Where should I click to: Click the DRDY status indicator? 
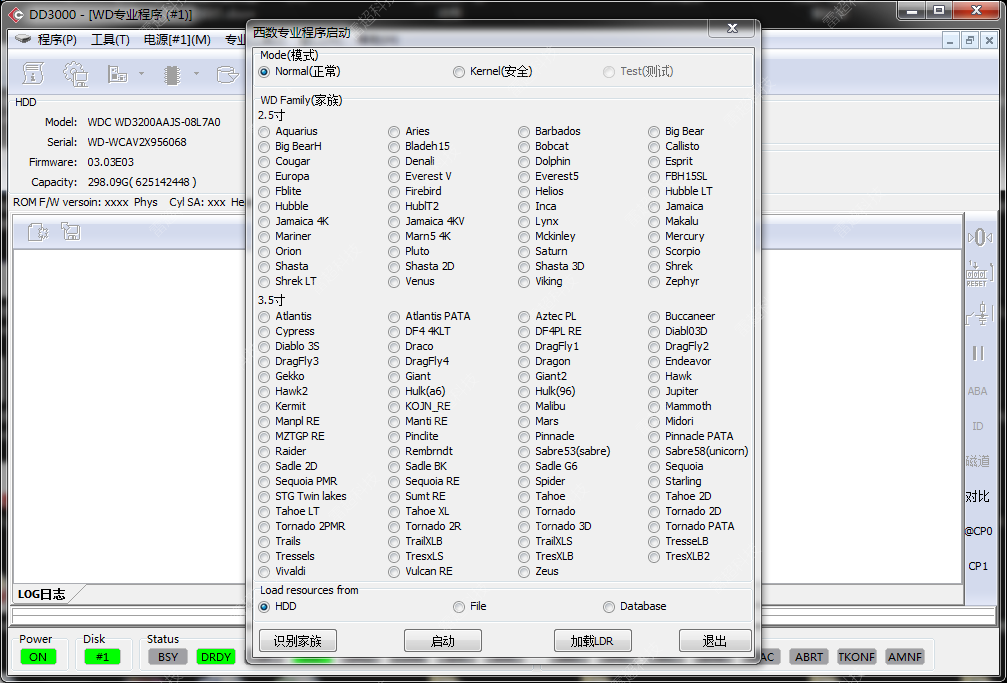pyautogui.click(x=216, y=657)
